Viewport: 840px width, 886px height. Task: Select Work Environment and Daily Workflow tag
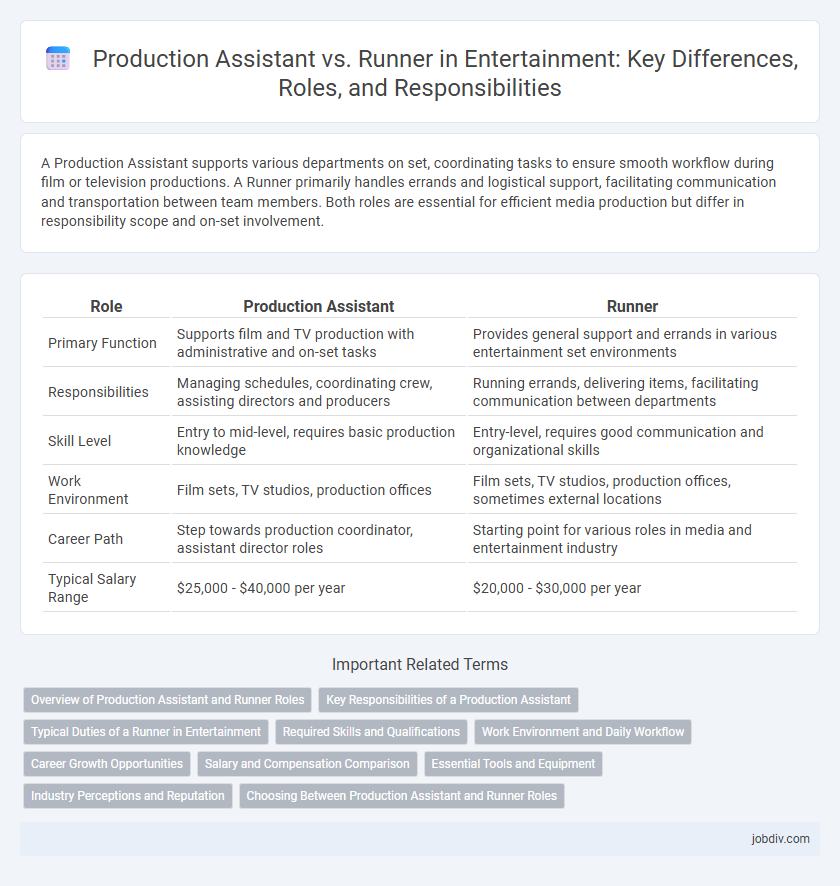click(583, 732)
